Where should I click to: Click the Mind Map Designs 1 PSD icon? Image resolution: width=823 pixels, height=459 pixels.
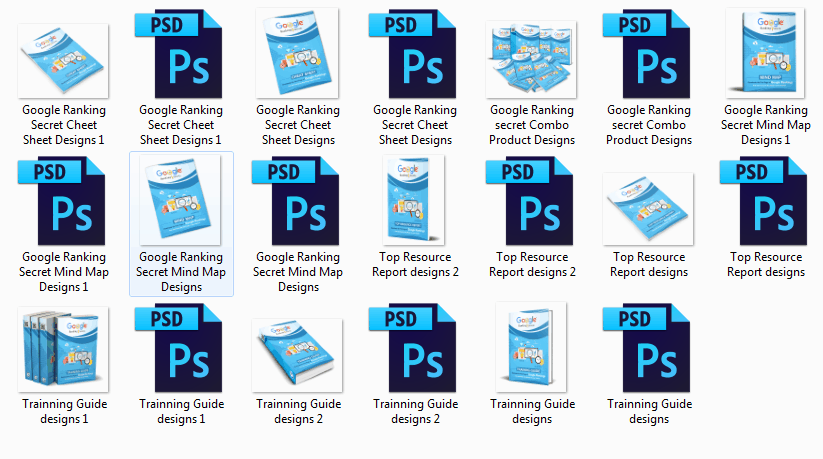64,203
